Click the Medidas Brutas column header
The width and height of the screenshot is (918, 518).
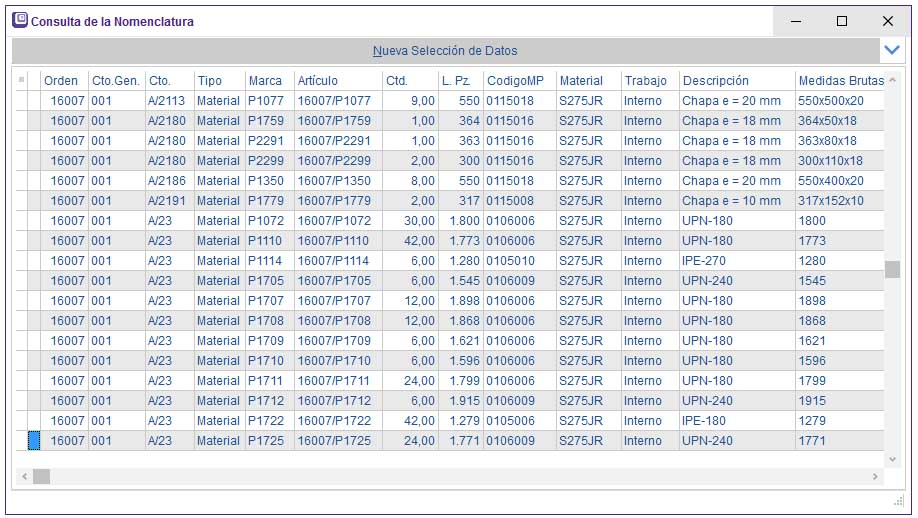(840, 80)
